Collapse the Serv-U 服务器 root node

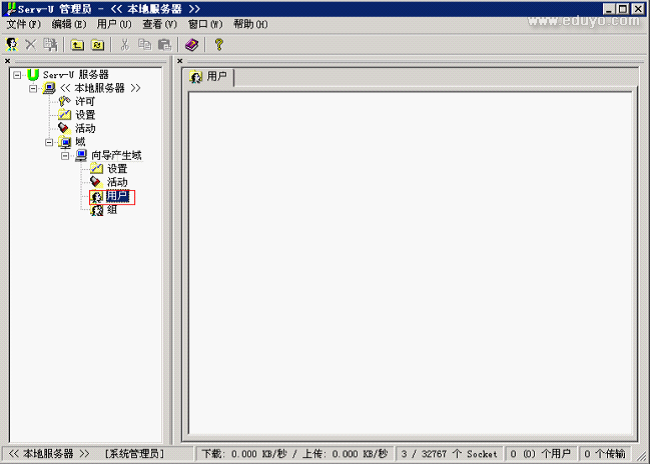(17, 75)
